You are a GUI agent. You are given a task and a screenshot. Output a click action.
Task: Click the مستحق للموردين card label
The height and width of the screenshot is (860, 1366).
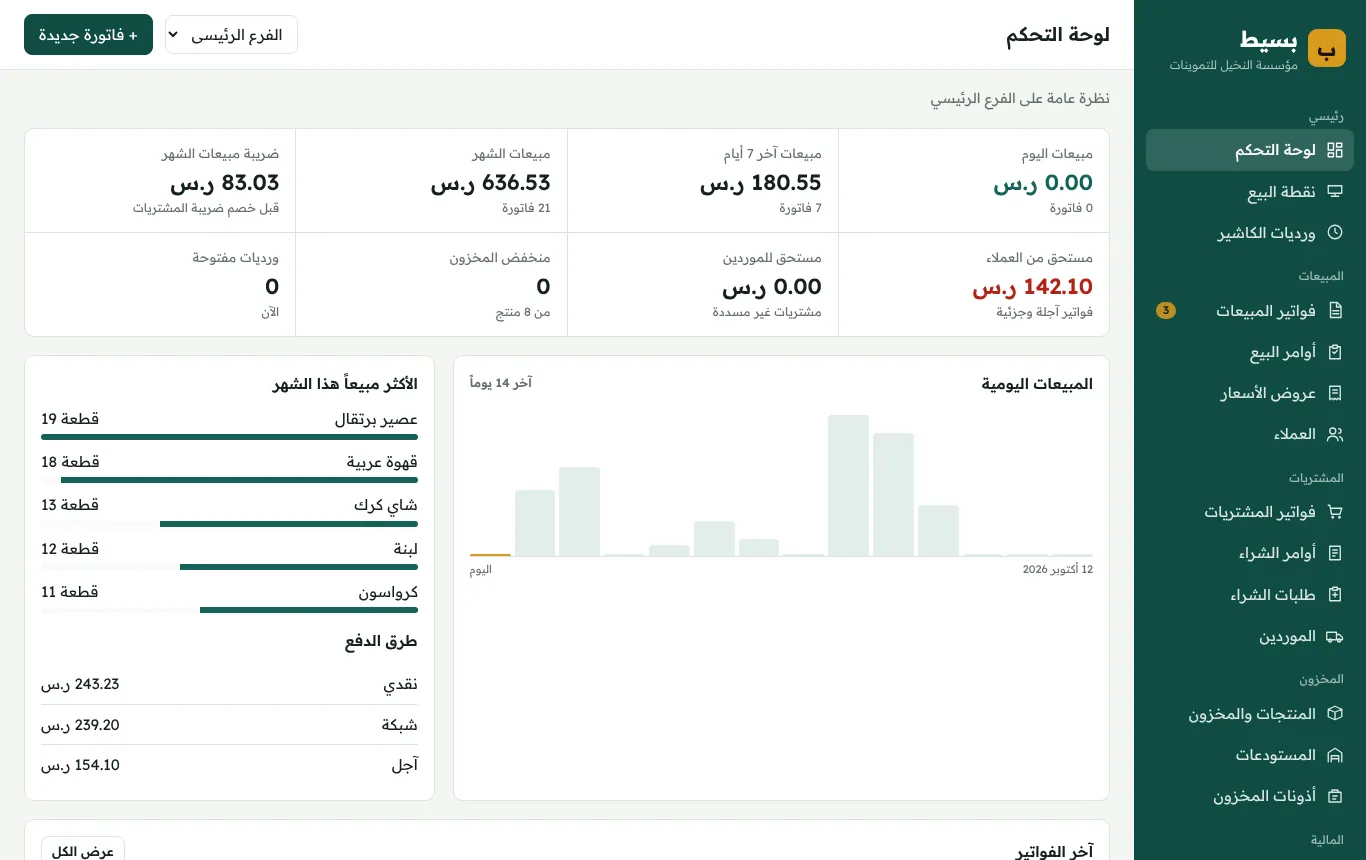(772, 258)
